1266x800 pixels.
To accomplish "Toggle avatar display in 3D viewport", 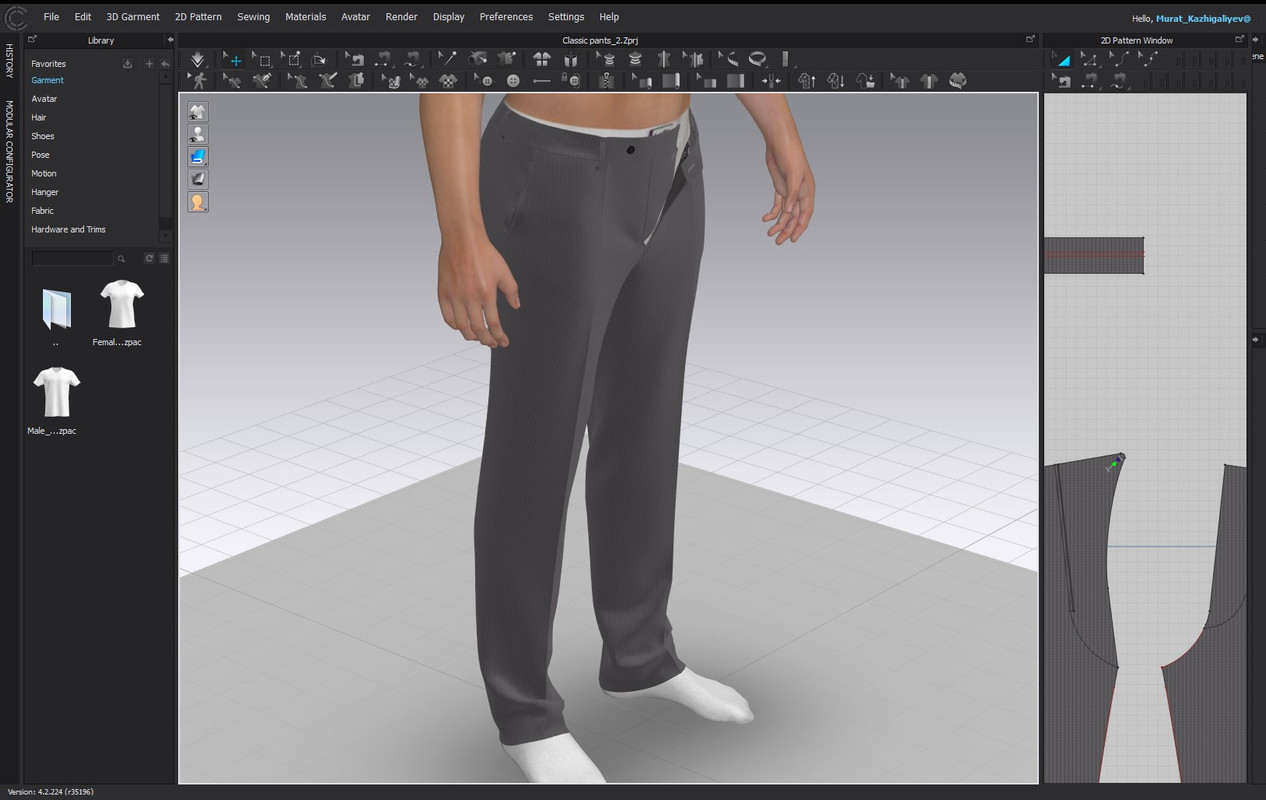I will click(x=198, y=134).
